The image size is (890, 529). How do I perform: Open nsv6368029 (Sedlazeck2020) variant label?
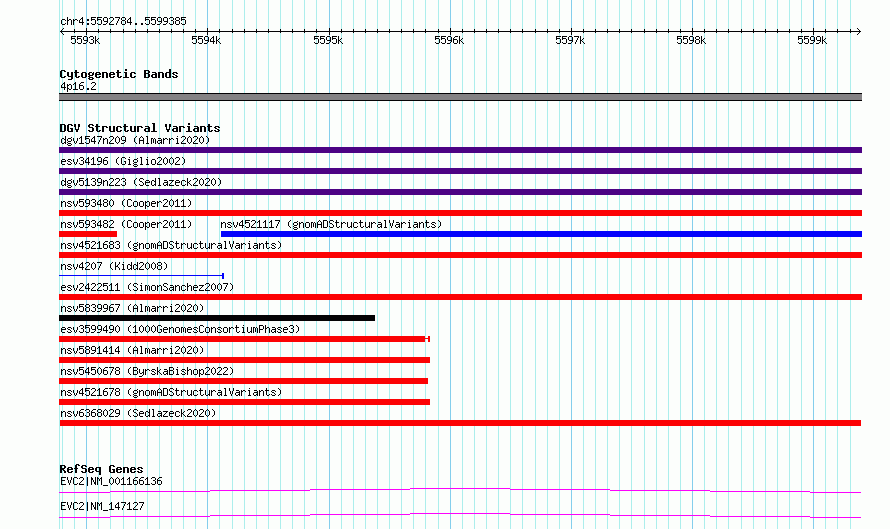point(138,413)
